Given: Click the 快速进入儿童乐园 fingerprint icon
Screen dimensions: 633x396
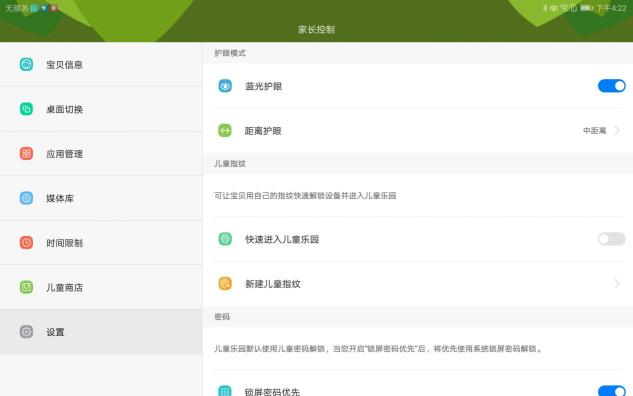Looking at the screenshot, I should point(225,239).
